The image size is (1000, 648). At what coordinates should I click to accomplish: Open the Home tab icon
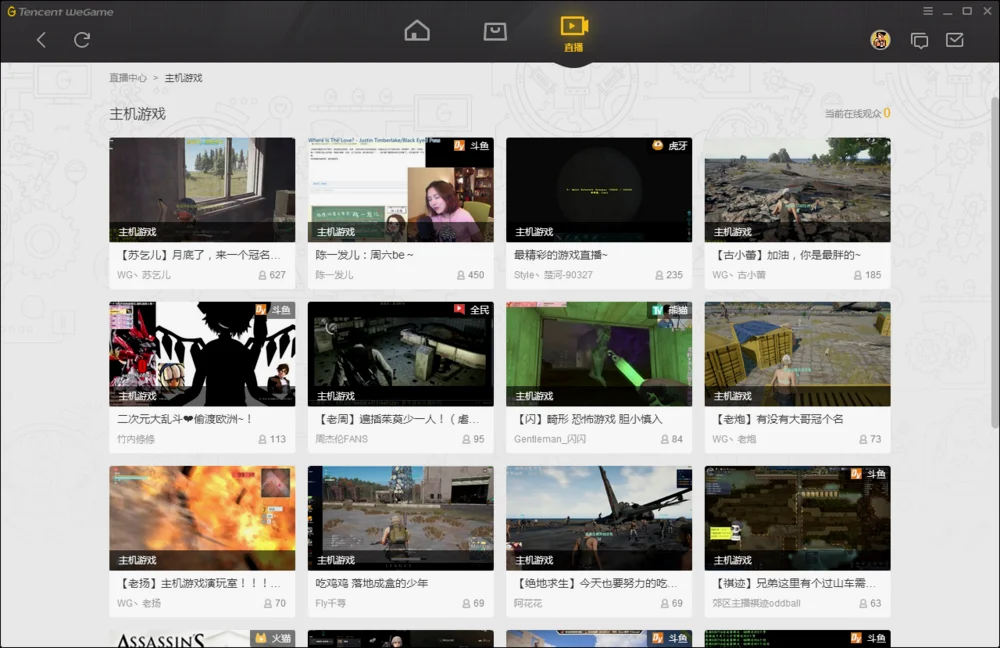coord(417,31)
